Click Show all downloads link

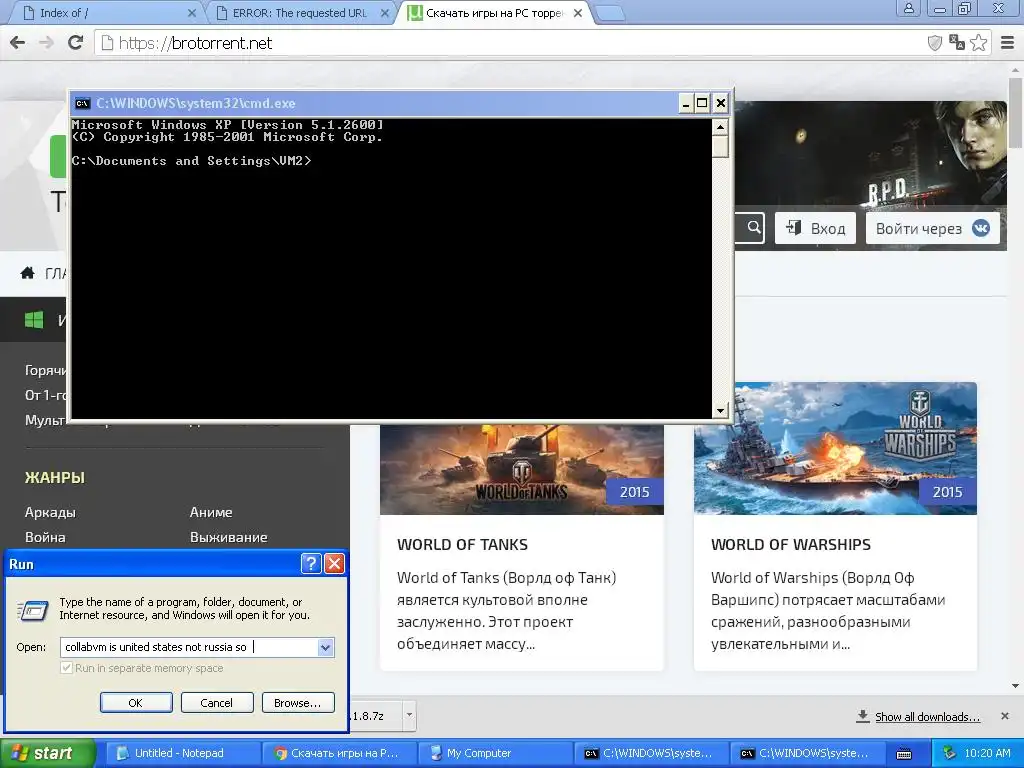(927, 716)
